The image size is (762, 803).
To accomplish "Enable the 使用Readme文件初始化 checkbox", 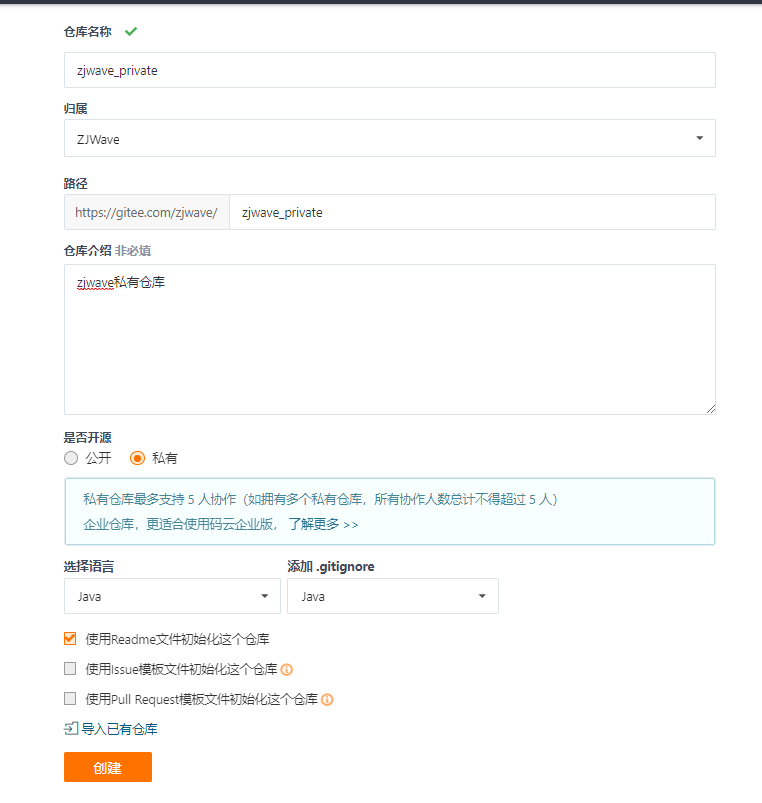I will coord(70,638).
